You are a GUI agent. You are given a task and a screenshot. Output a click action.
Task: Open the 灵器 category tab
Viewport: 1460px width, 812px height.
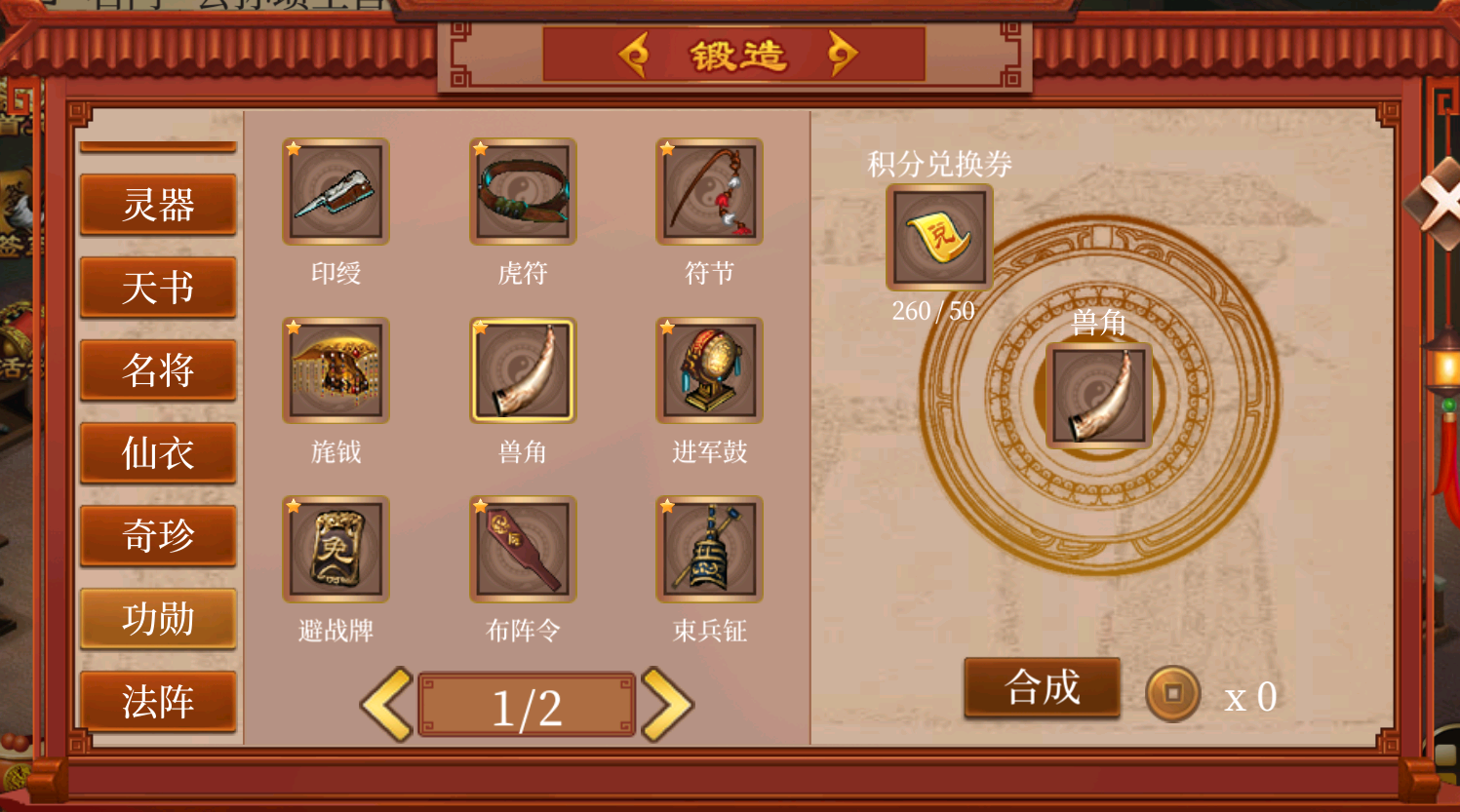pyautogui.click(x=158, y=205)
